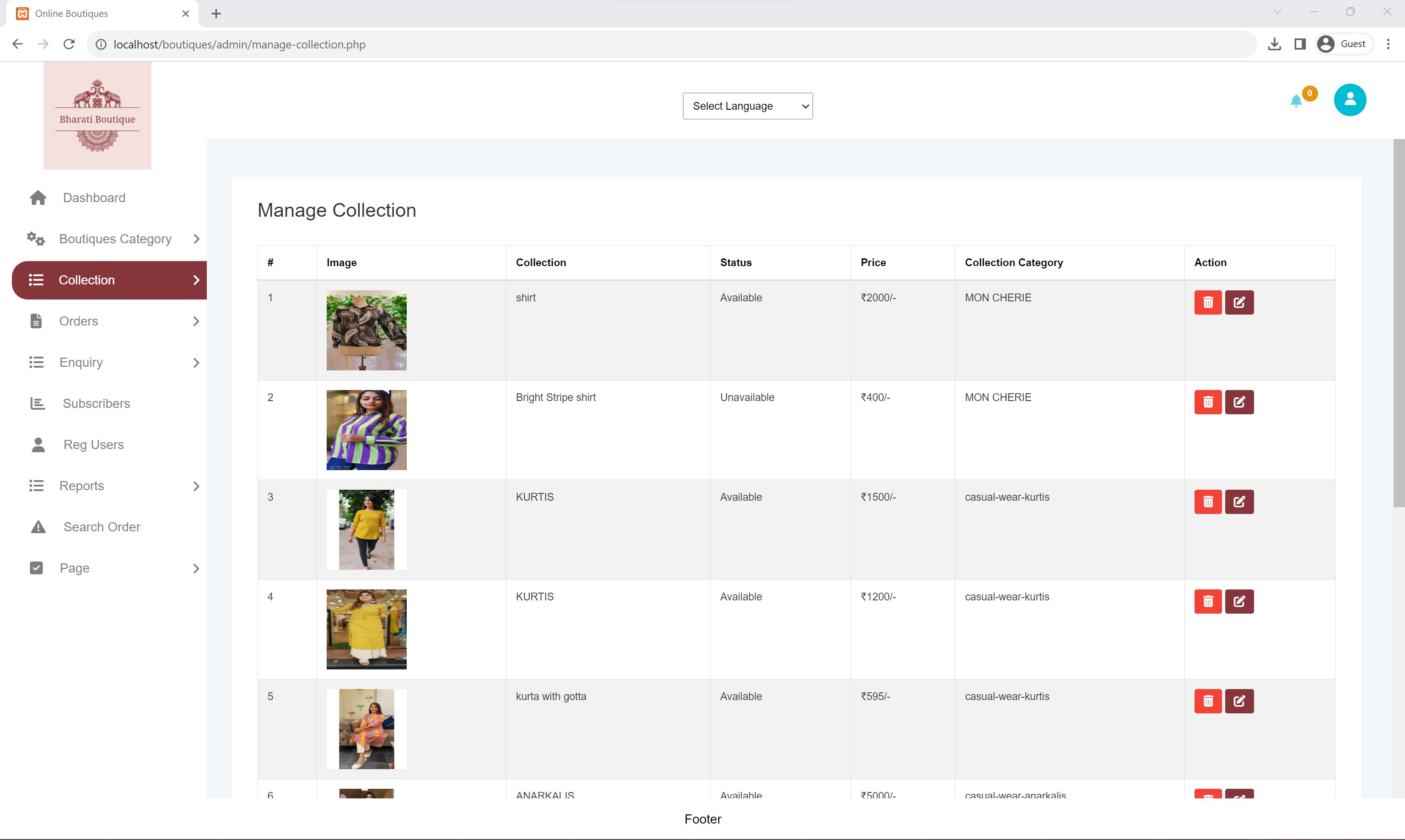Click the Search Order navigation link
The width and height of the screenshot is (1405, 840).
coord(101,527)
